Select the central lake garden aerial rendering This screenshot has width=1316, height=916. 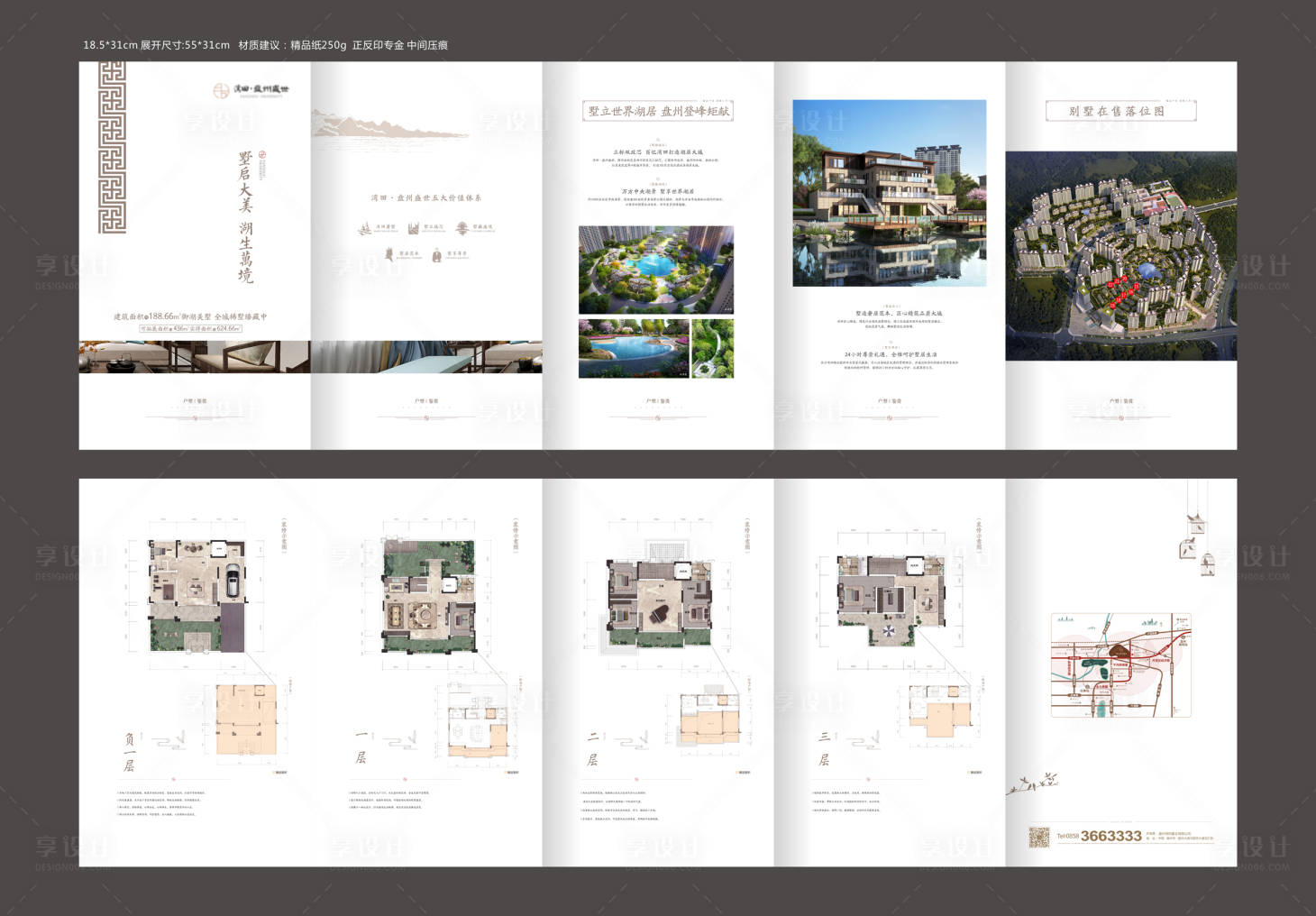point(655,270)
